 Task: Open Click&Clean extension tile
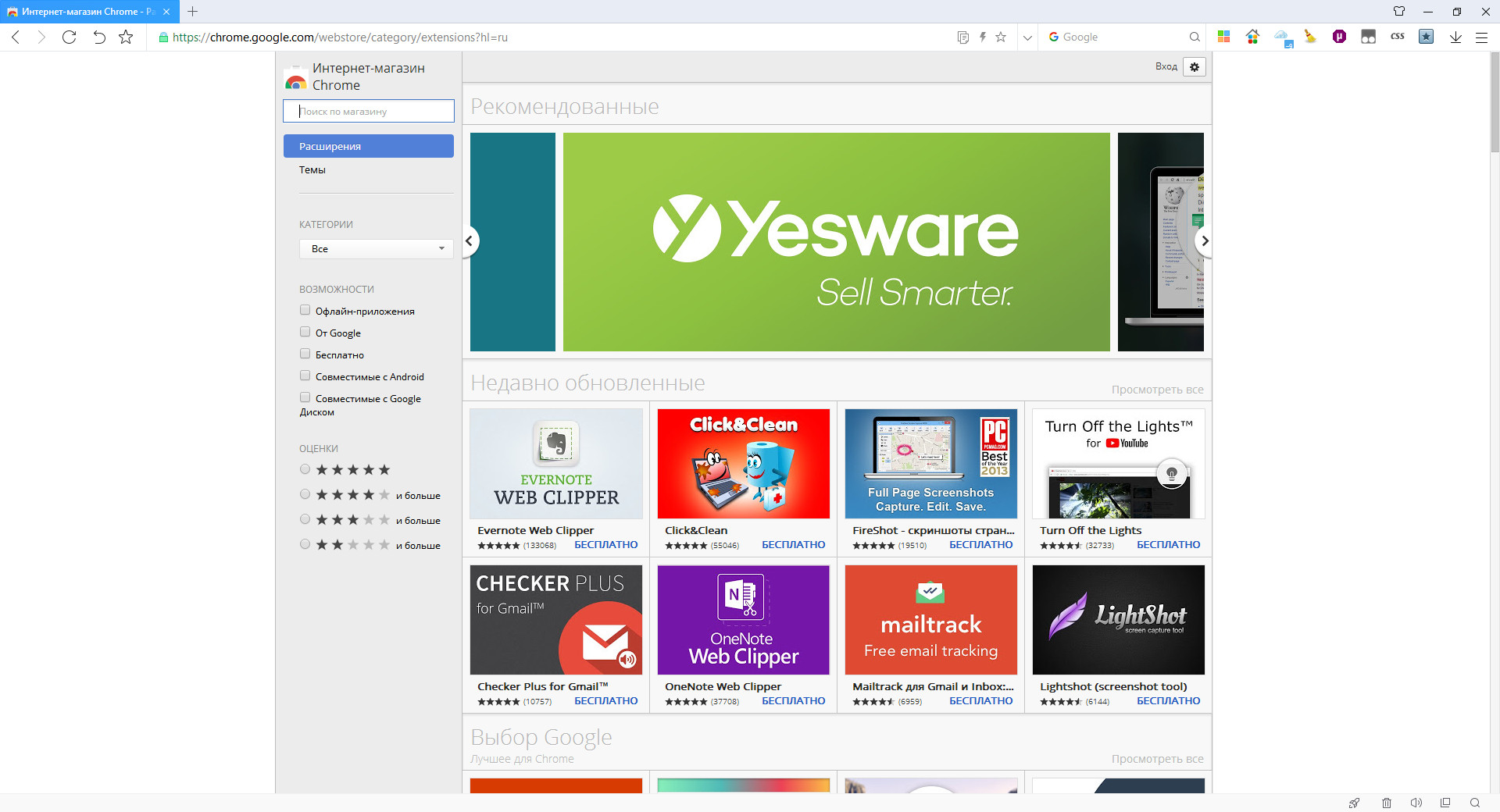pos(744,479)
